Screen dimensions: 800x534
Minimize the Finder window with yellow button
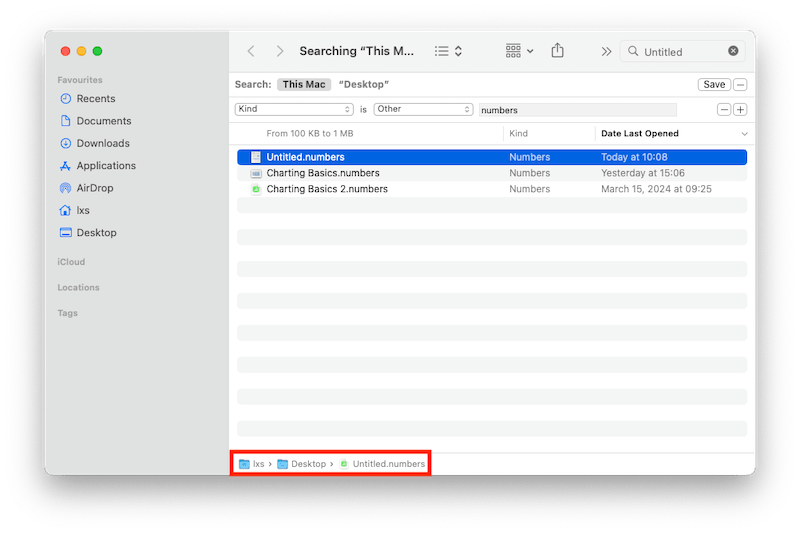[x=81, y=51]
